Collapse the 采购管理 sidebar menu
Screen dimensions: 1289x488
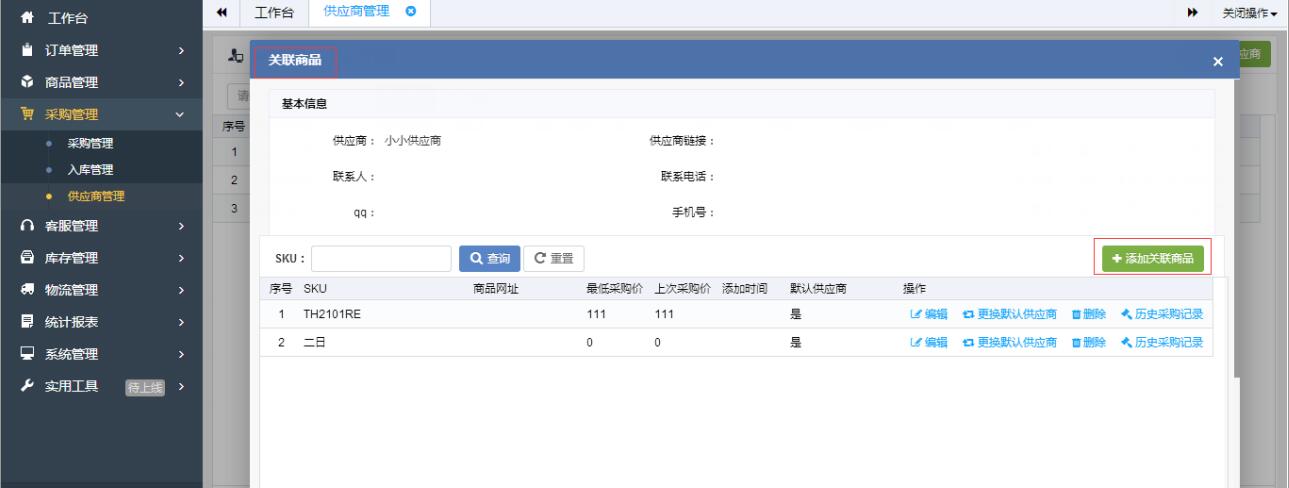[x=100, y=114]
